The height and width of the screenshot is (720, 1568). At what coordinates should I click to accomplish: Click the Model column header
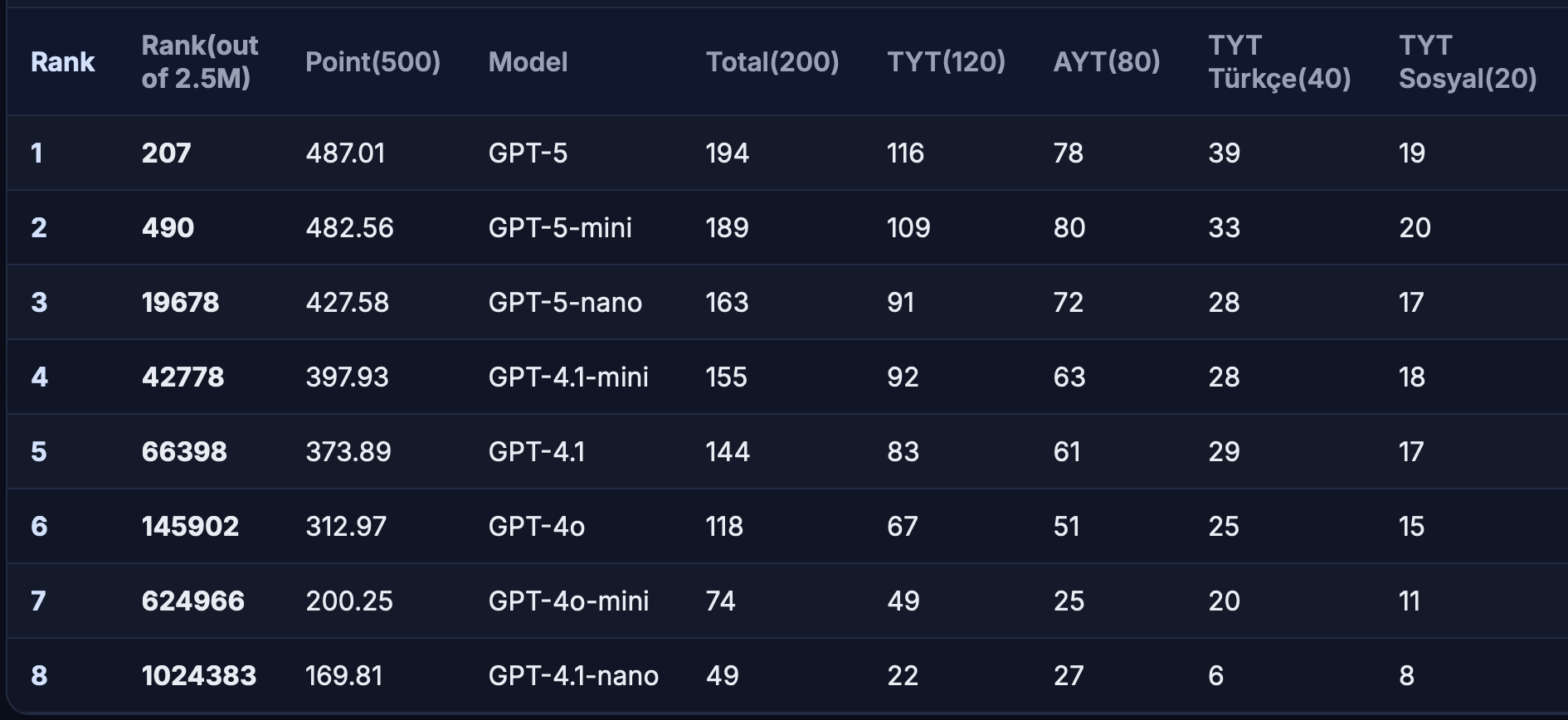click(528, 62)
